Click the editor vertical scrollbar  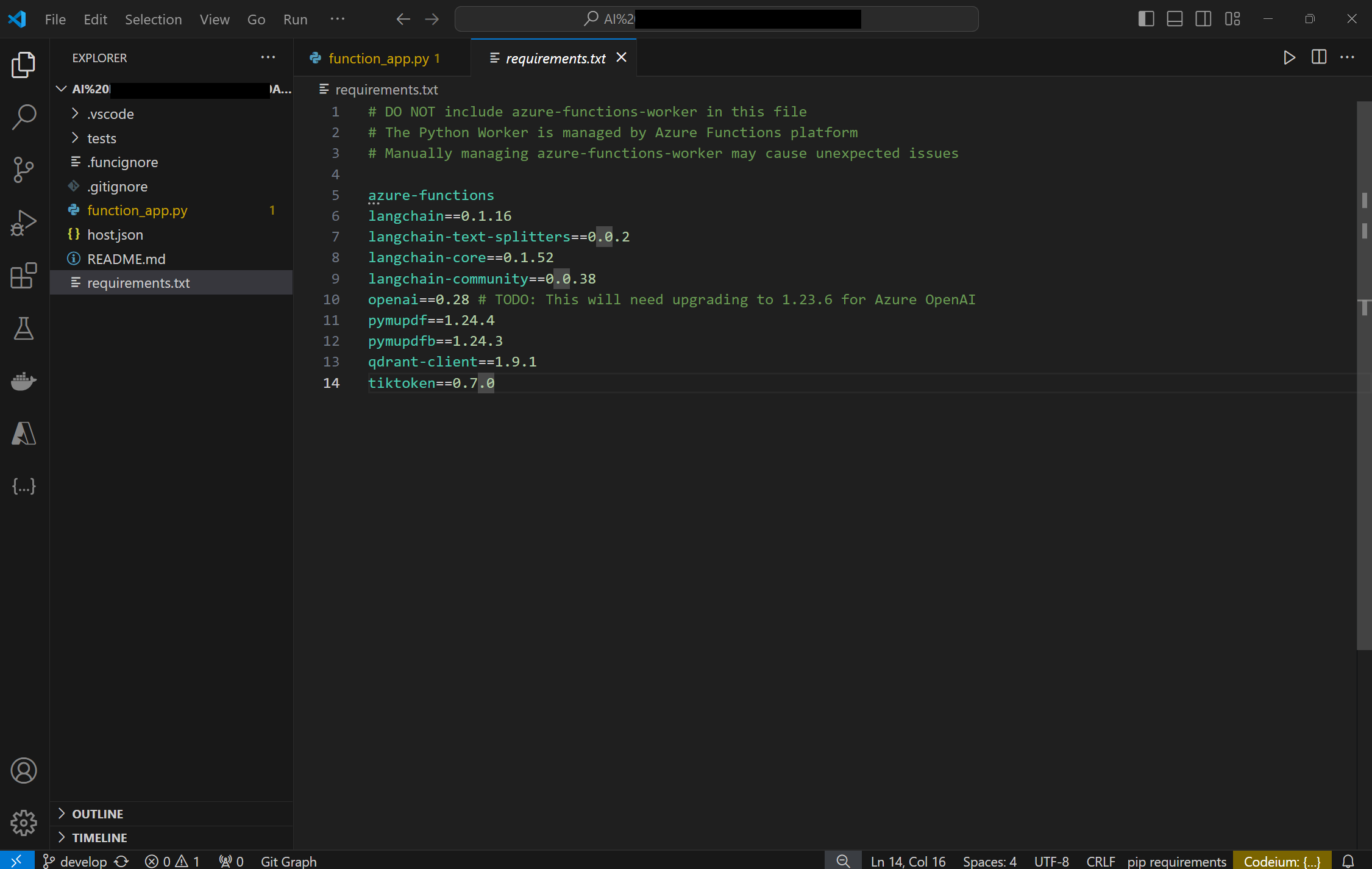[1364, 375]
